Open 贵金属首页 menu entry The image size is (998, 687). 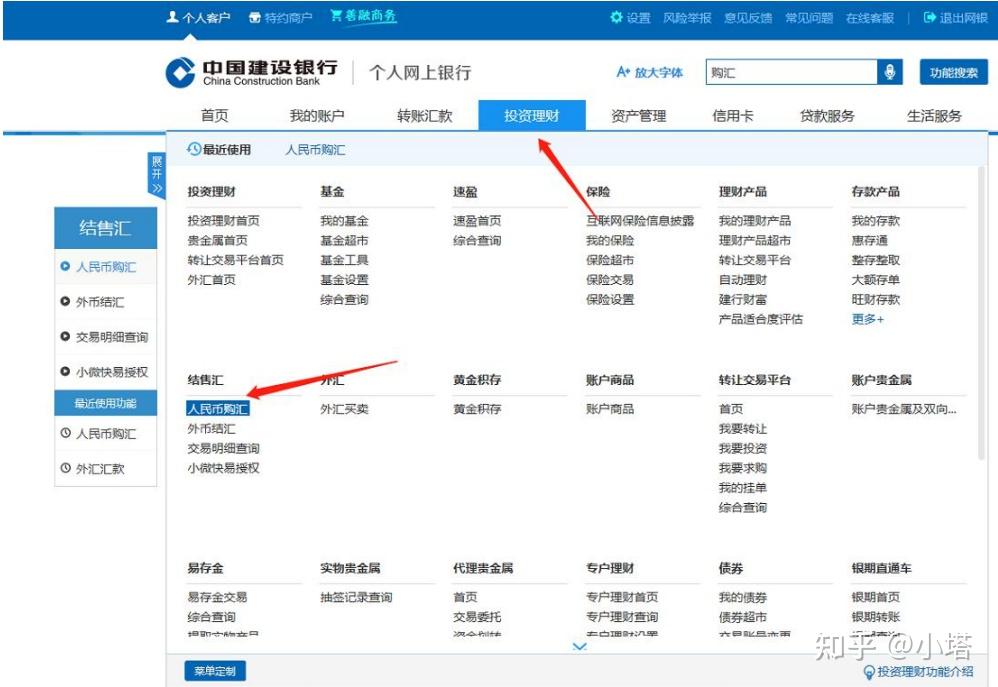pos(218,240)
